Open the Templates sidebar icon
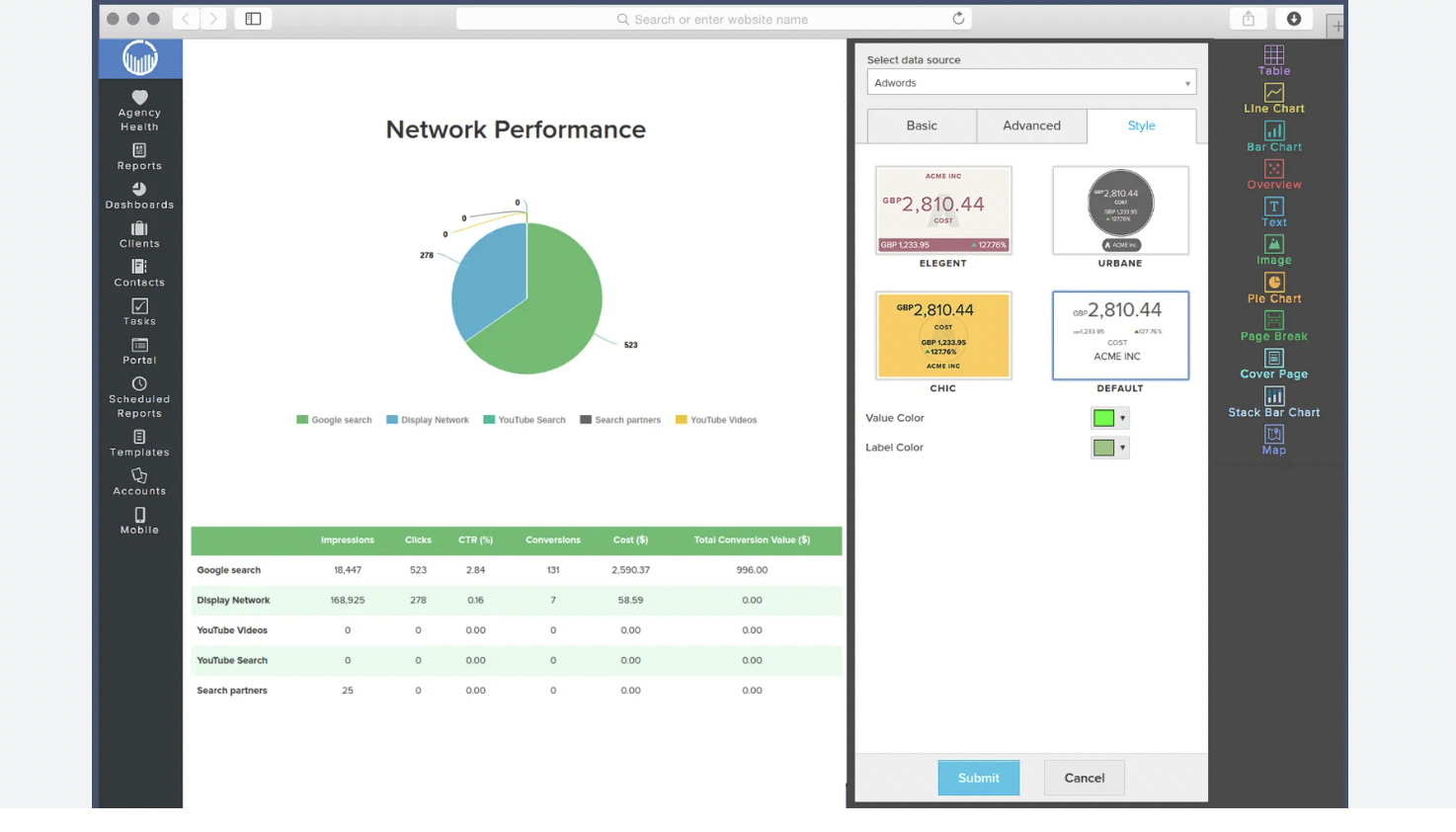Screen dimensions: 1456x832 click(x=139, y=443)
